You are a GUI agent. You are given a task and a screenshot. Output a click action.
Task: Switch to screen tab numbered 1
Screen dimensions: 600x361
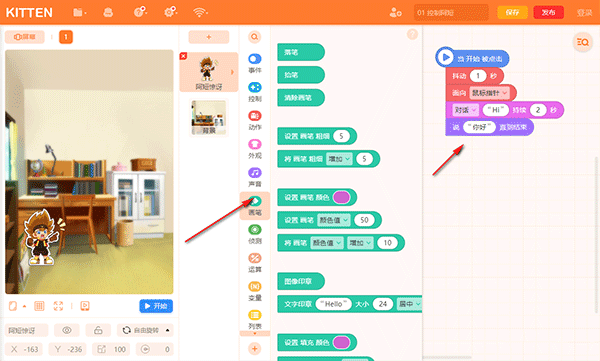[x=66, y=37]
